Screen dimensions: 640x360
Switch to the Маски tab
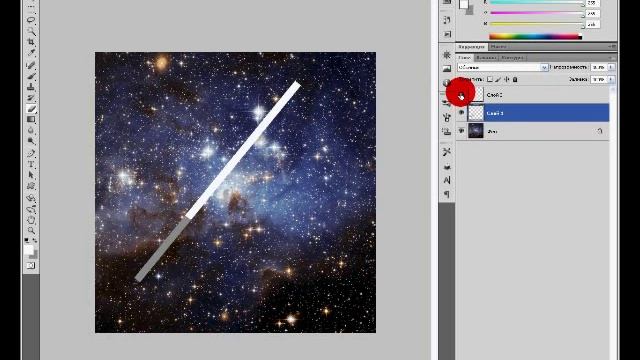coord(498,47)
